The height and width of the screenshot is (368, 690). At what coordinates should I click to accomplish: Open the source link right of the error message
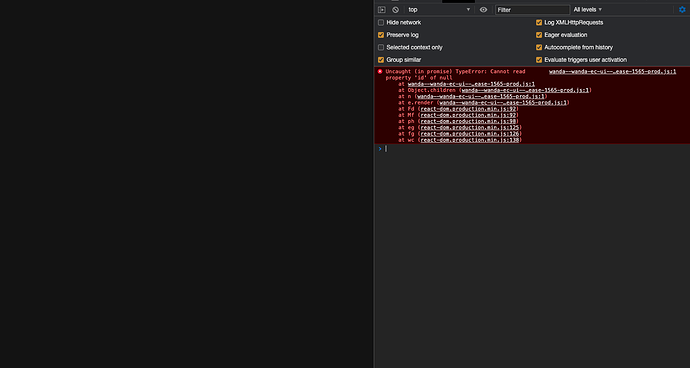click(613, 71)
